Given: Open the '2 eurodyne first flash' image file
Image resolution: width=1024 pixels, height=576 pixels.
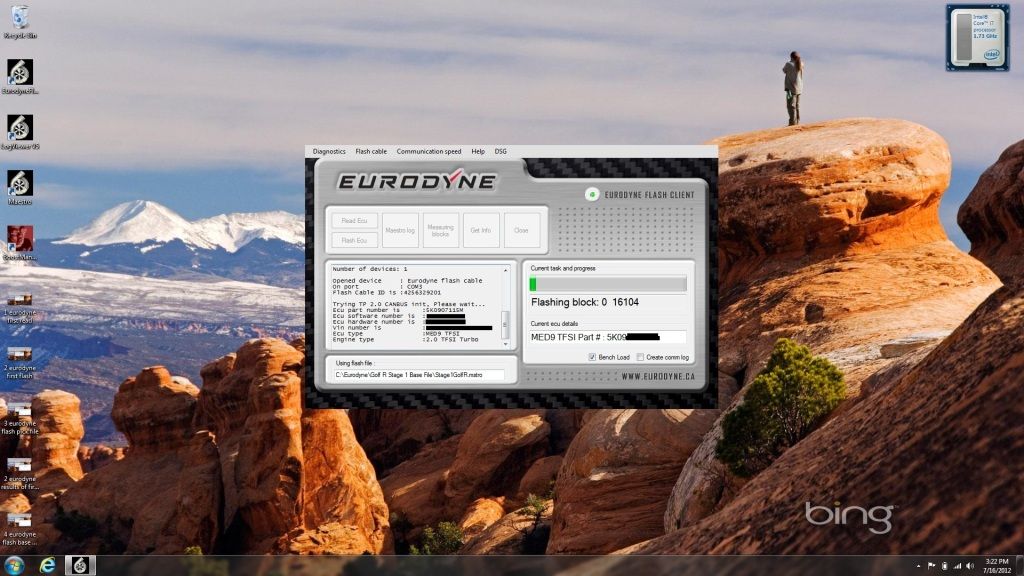Looking at the screenshot, I should 20,363.
